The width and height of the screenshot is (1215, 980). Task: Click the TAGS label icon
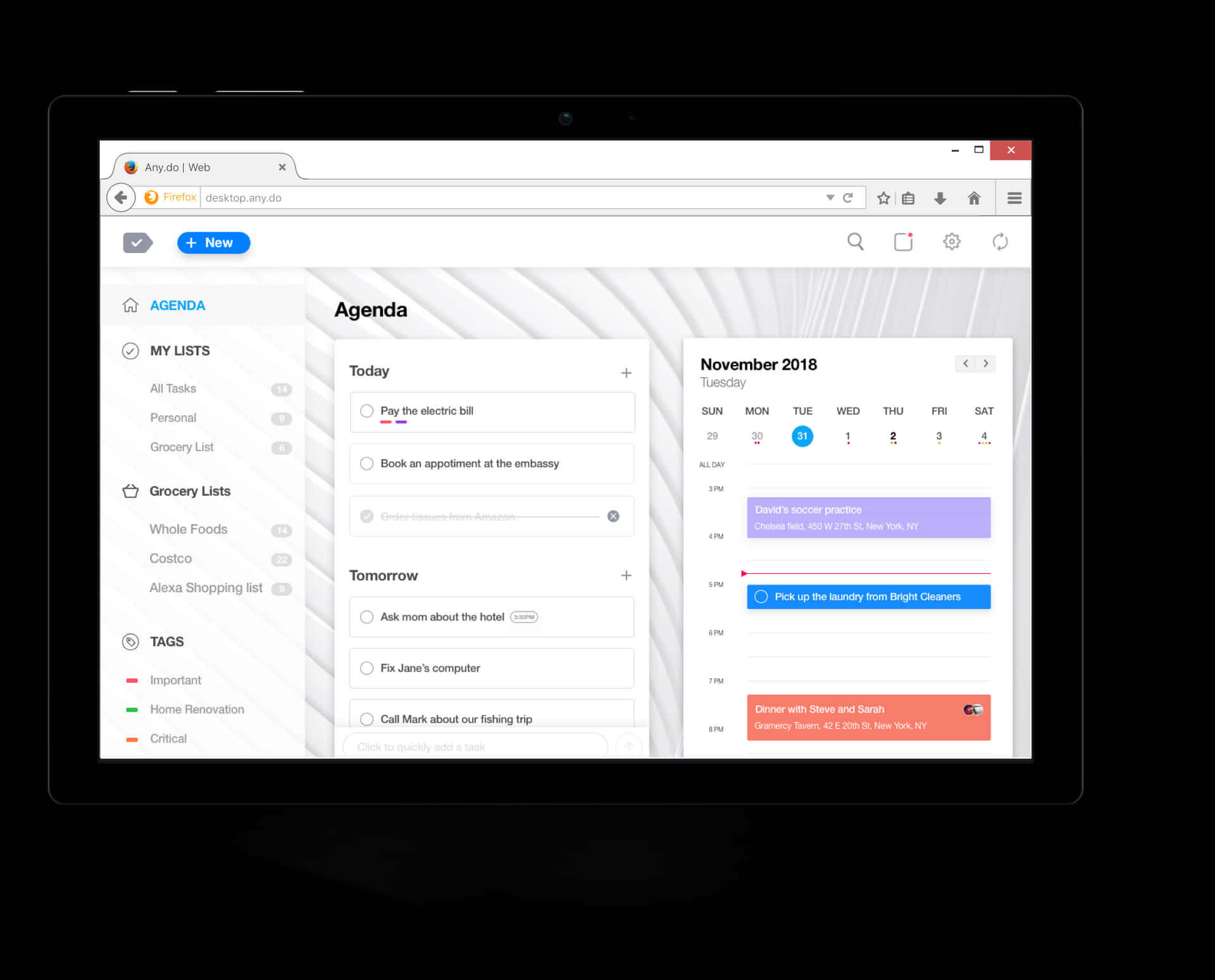coord(131,642)
